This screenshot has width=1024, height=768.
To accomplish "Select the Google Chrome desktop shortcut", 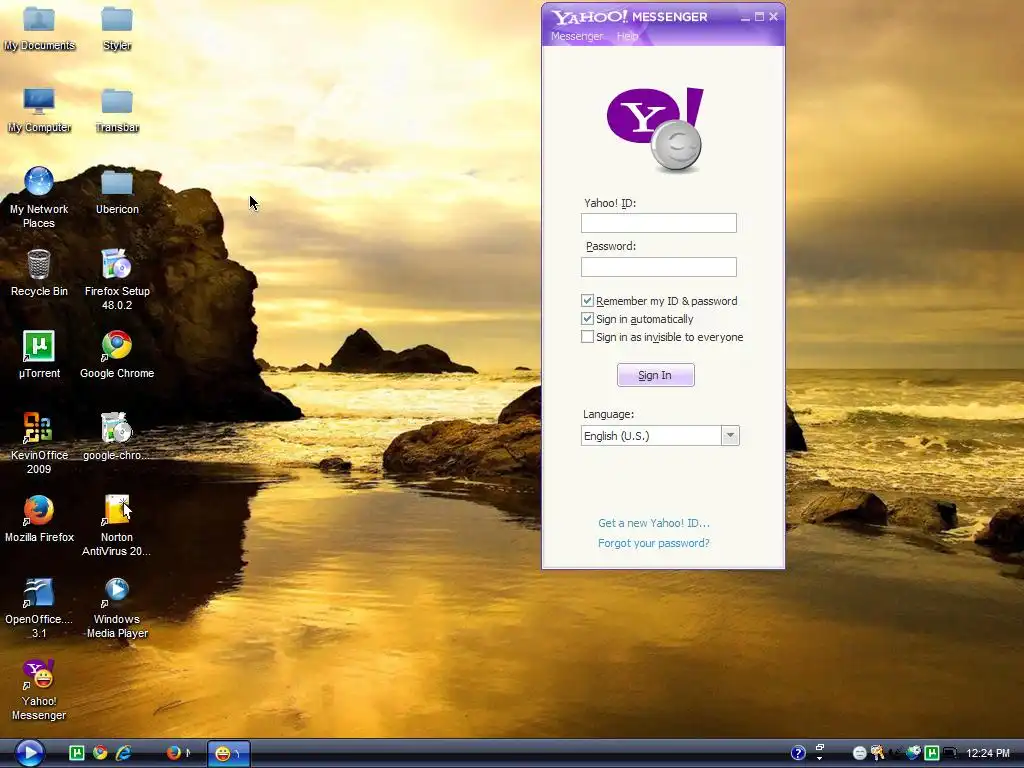I will pos(117,355).
